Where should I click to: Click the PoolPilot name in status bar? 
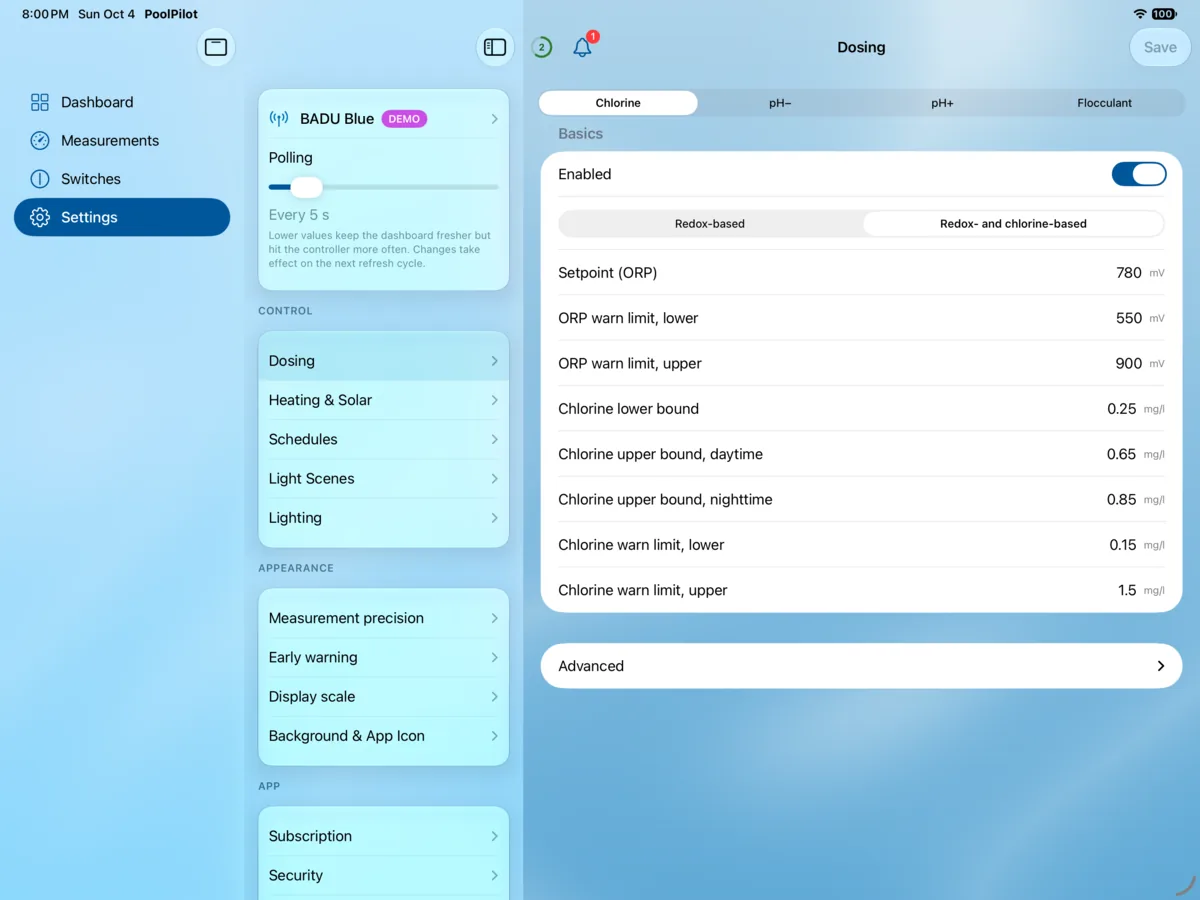point(171,14)
